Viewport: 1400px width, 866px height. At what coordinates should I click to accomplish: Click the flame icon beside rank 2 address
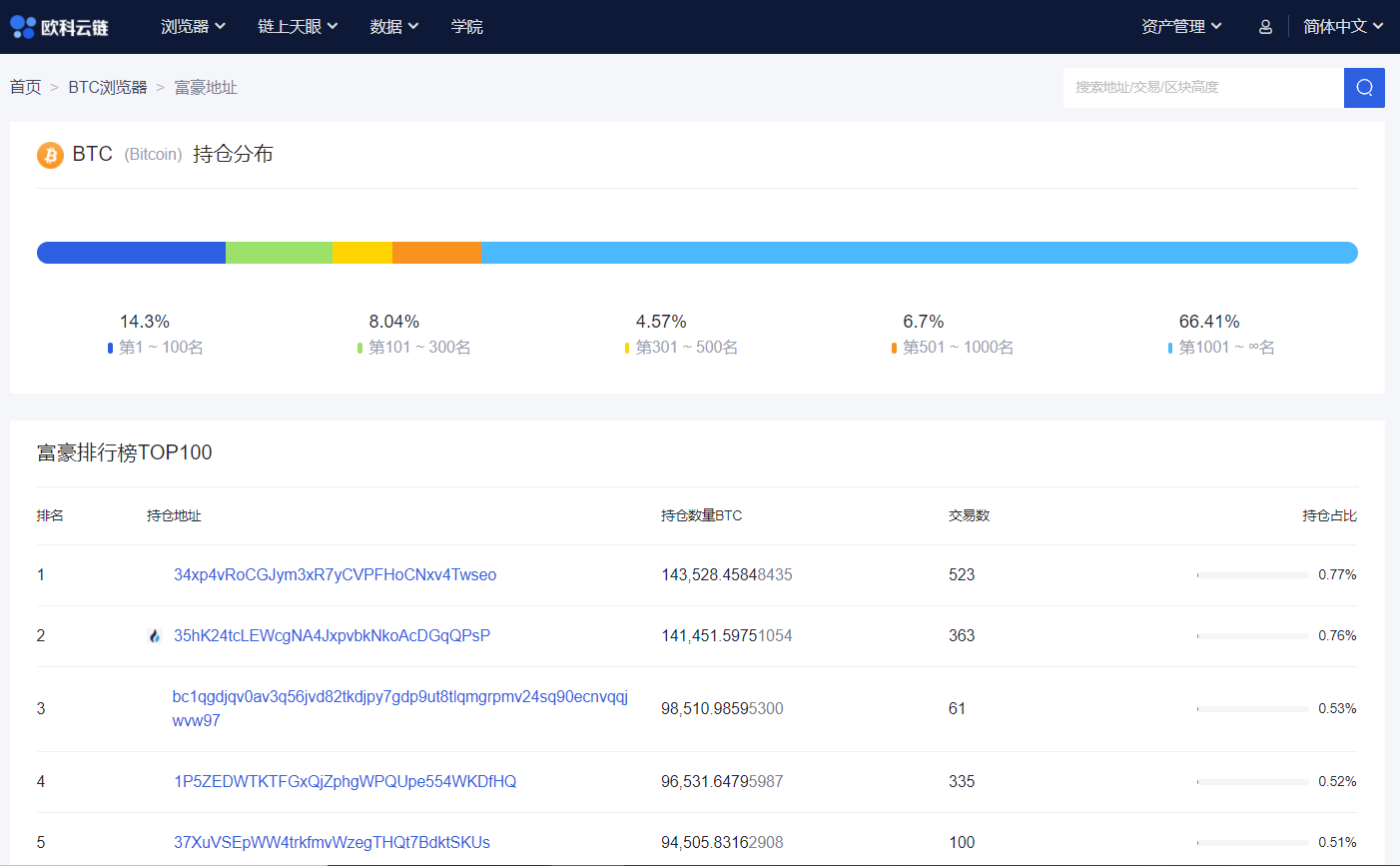click(x=155, y=636)
